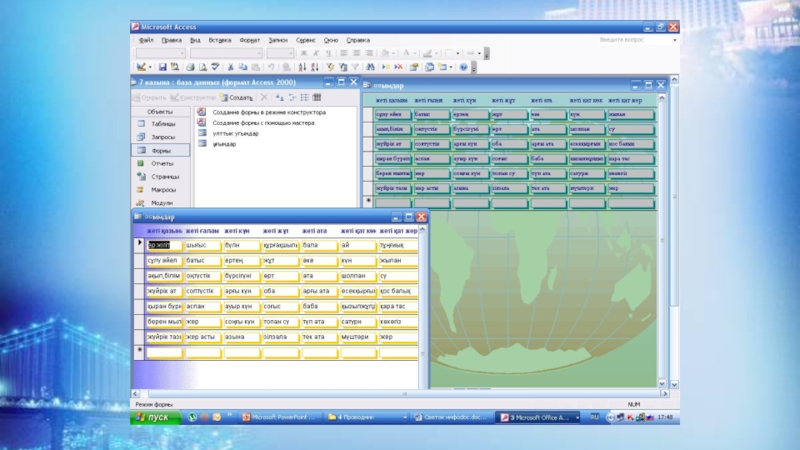The width and height of the screenshot is (800, 450).
Task: Click the Filter by Selection icon
Action: tap(330, 67)
